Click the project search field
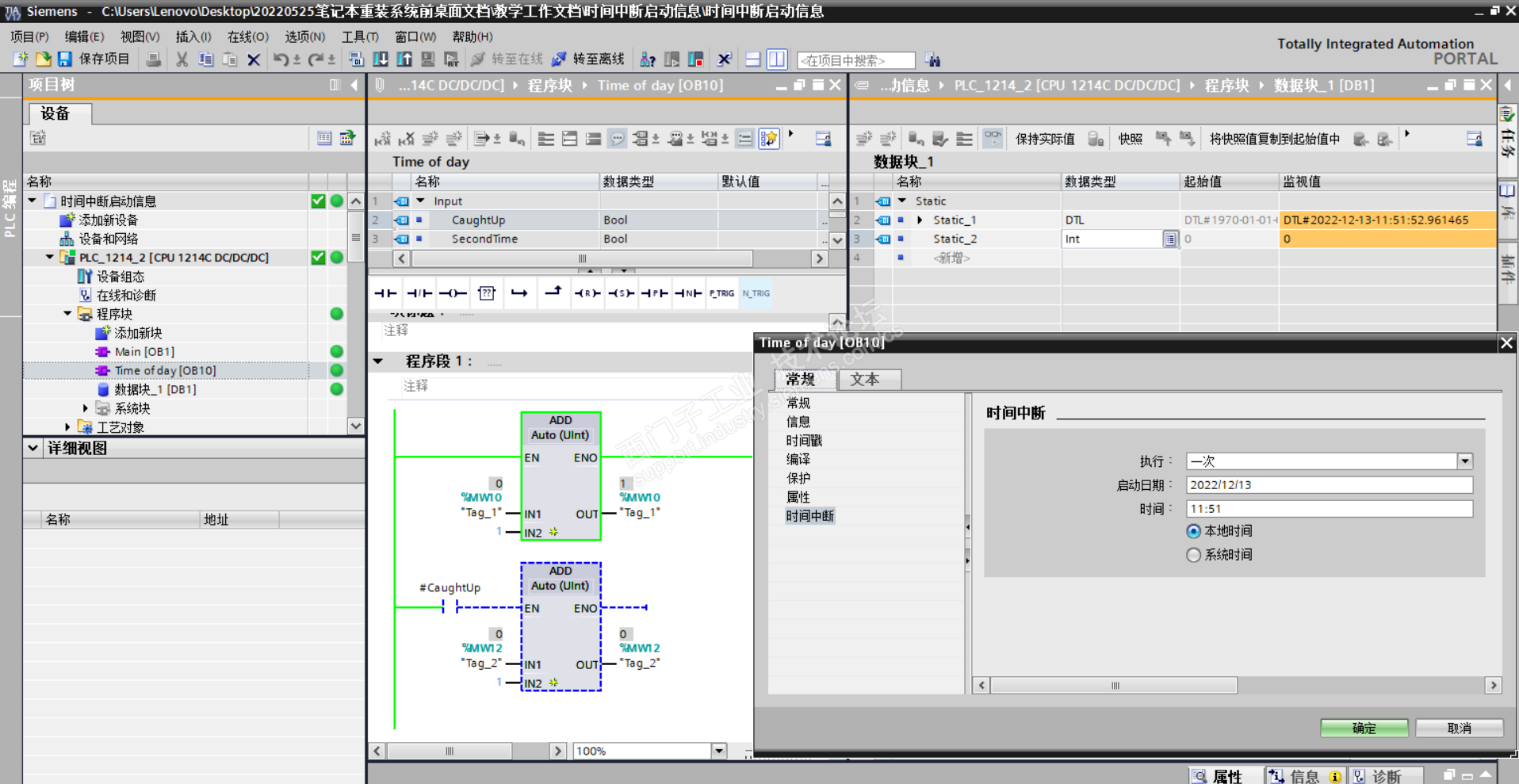 856,60
